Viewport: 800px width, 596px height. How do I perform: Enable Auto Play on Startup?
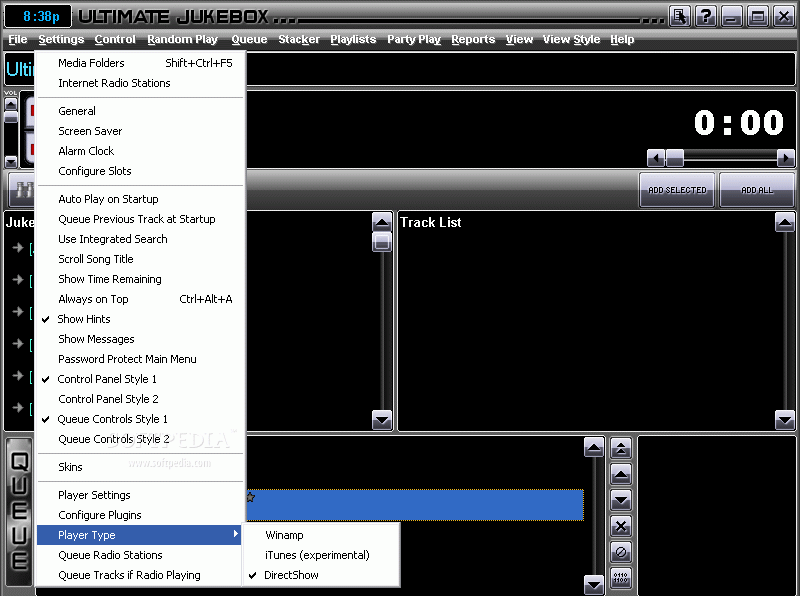(x=108, y=199)
